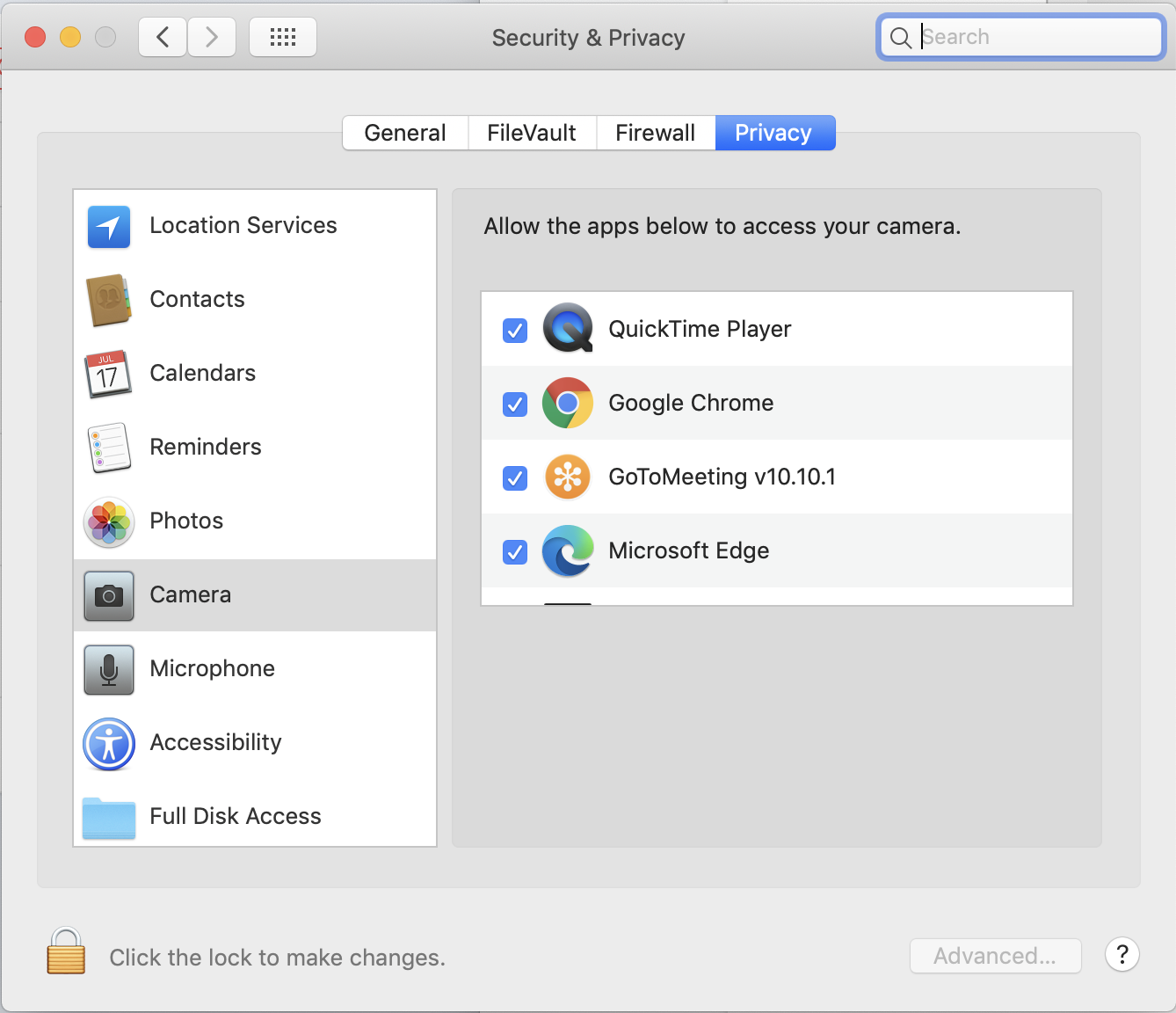Open the FileVault tab
The image size is (1176, 1013).
[532, 133]
